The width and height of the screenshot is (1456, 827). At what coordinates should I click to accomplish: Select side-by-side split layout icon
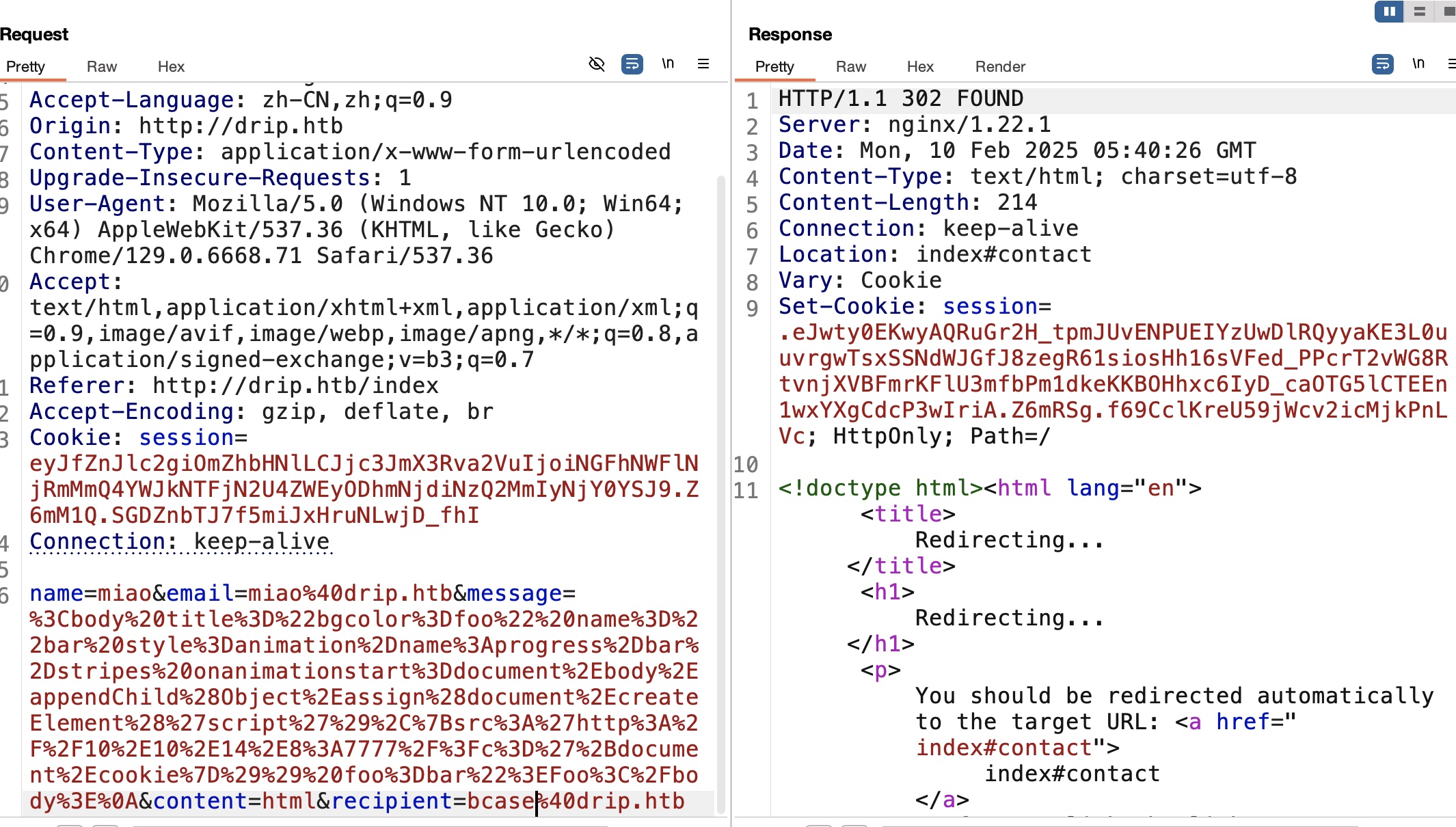pos(1389,12)
